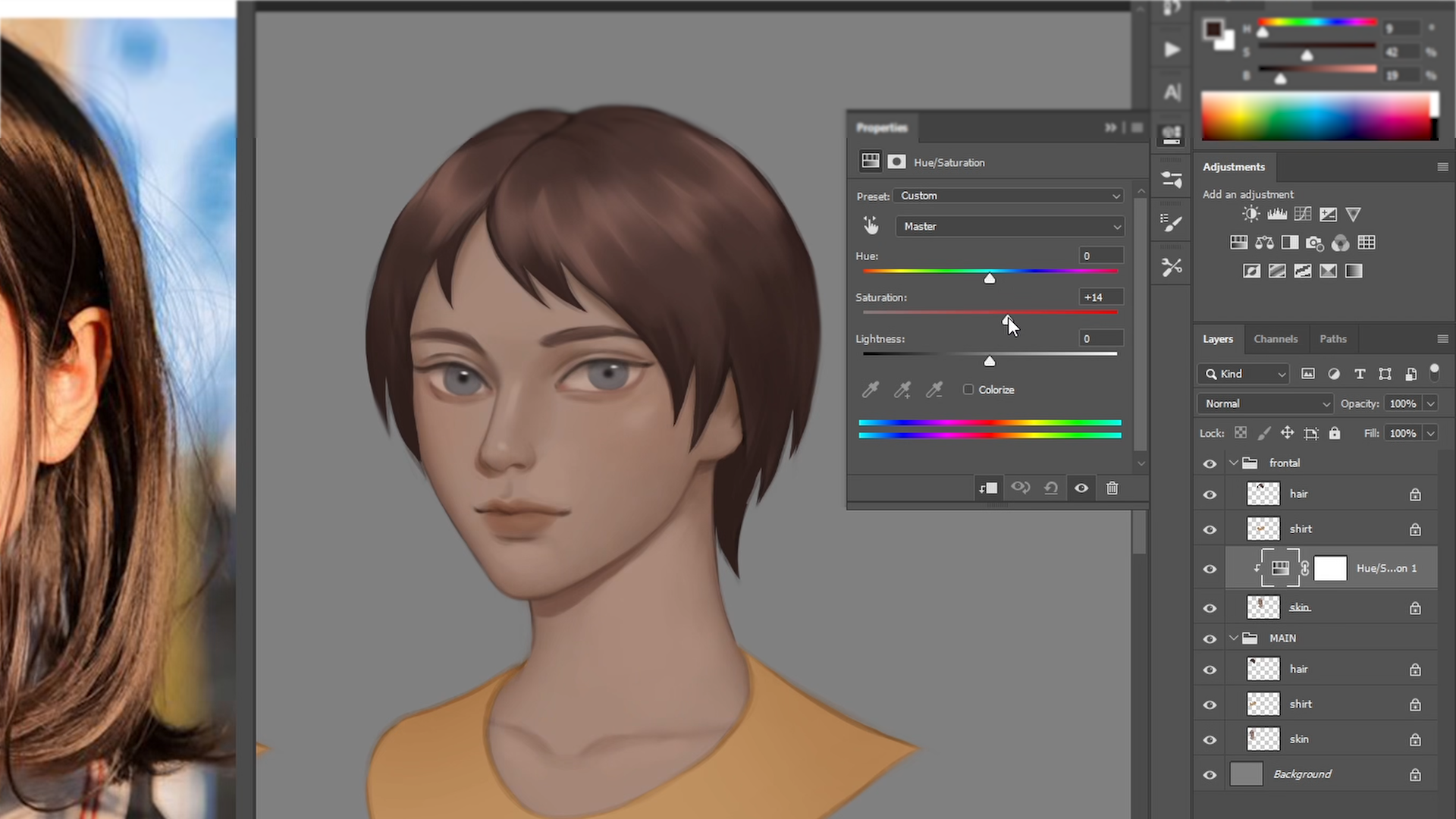Add a Brightness/Contrast adjustment
Viewport: 1456px width, 819px height.
click(1251, 215)
